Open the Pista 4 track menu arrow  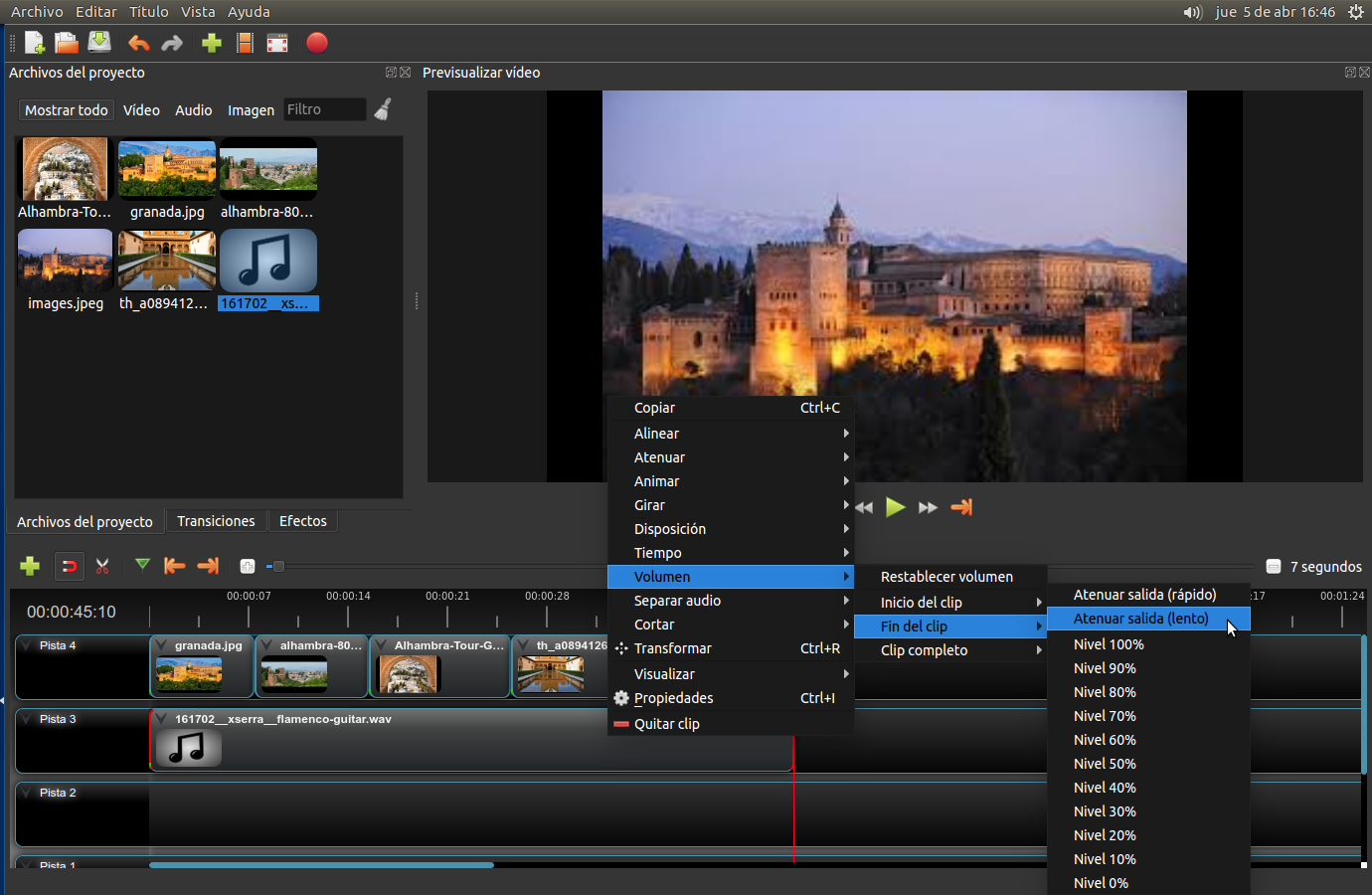pyautogui.click(x=27, y=645)
